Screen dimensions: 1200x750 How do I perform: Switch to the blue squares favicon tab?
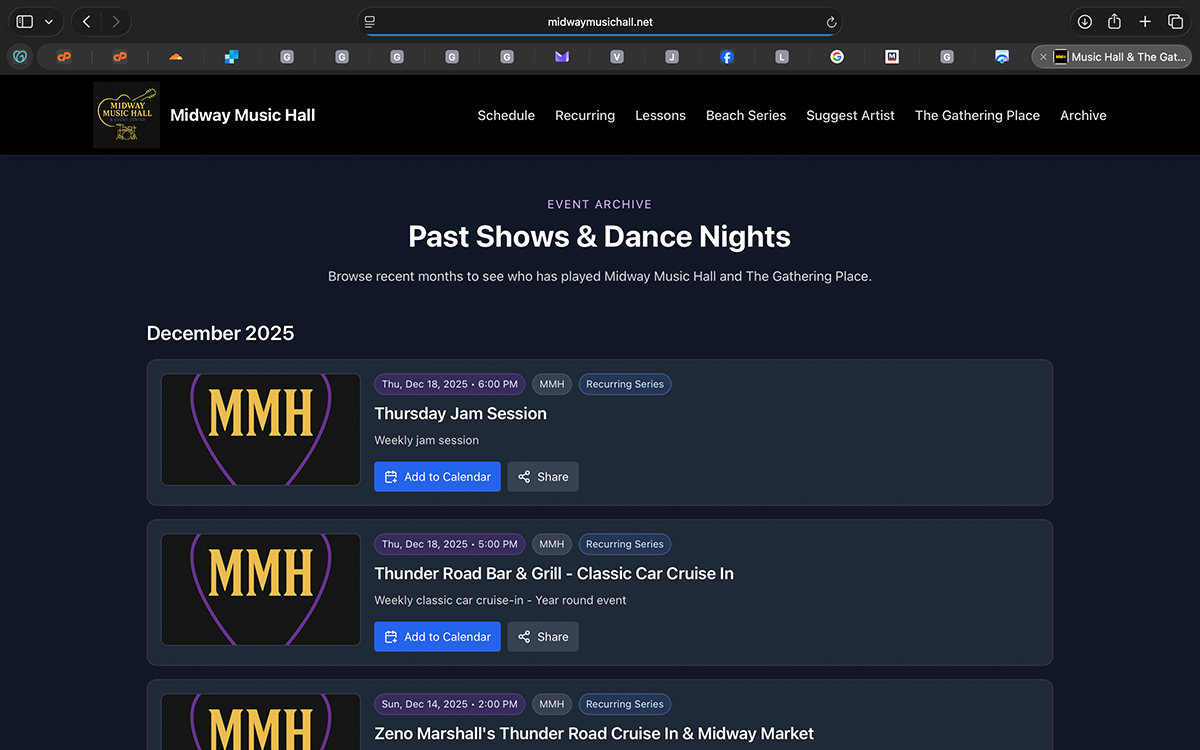[x=231, y=57]
